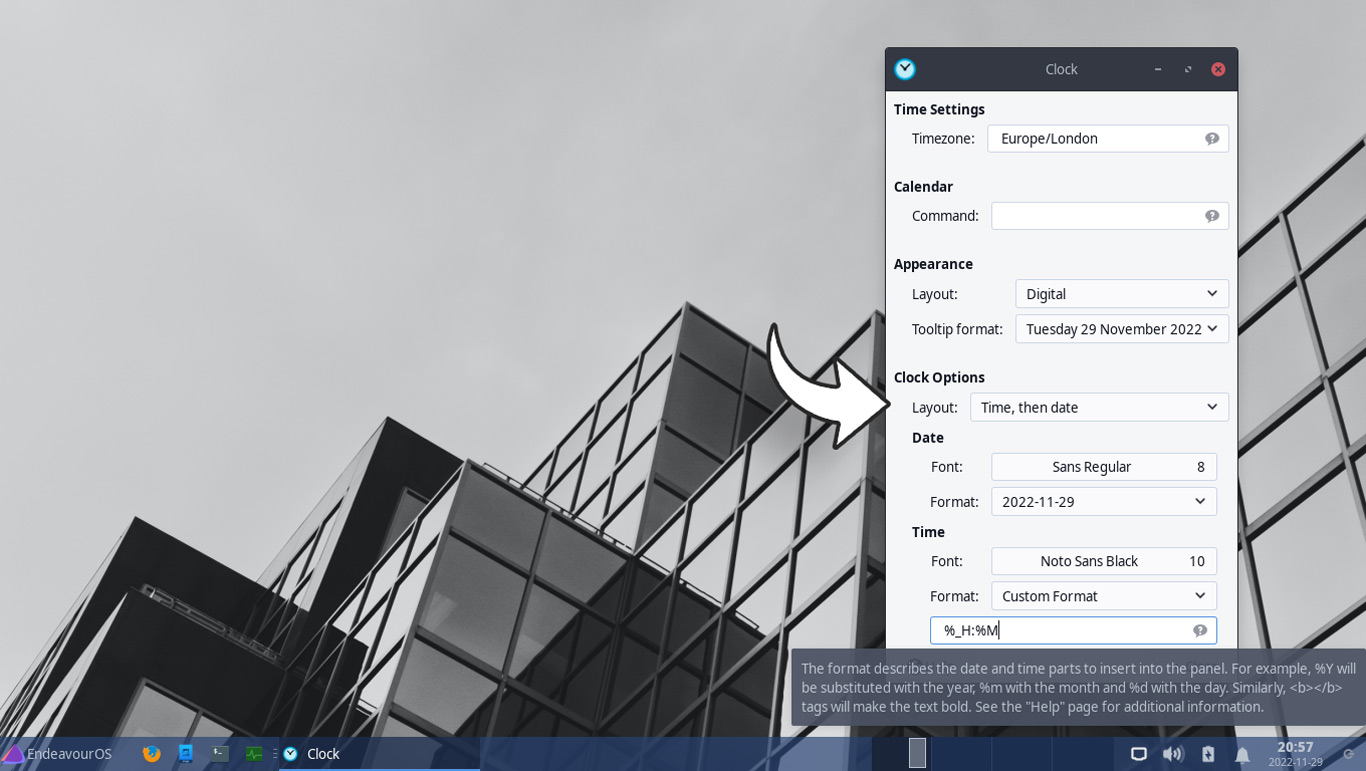Viewport: 1366px width, 771px height.
Task: Click the hint icon in Timezone field
Action: [1212, 139]
